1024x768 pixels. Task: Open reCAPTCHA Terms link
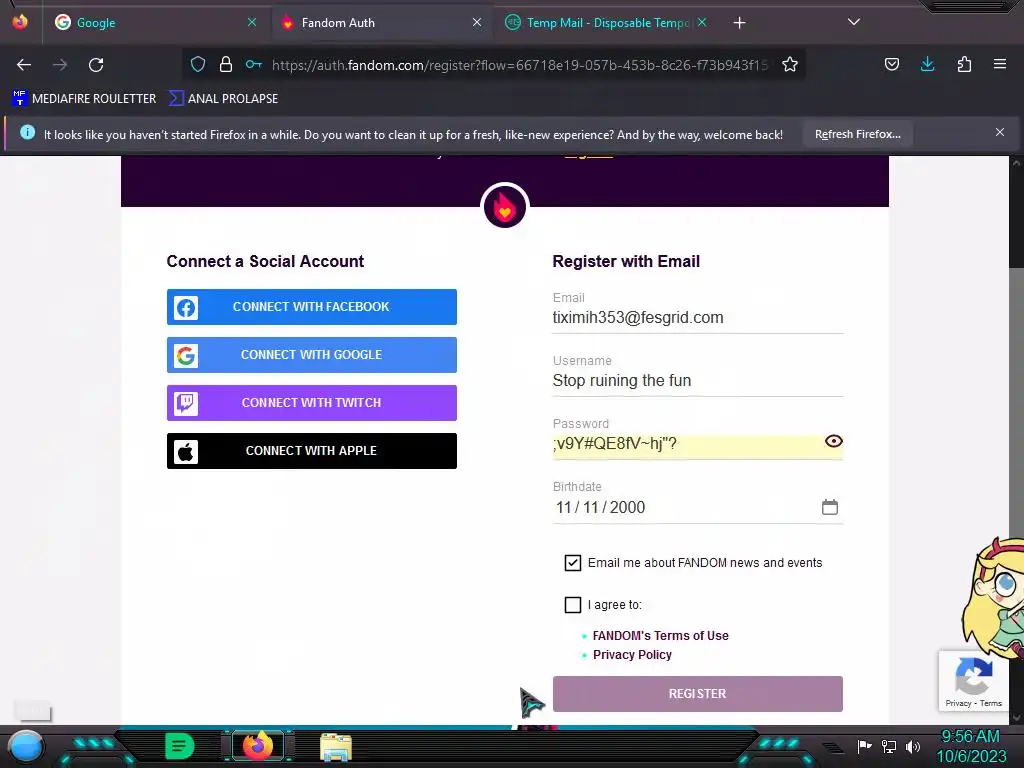click(991, 703)
